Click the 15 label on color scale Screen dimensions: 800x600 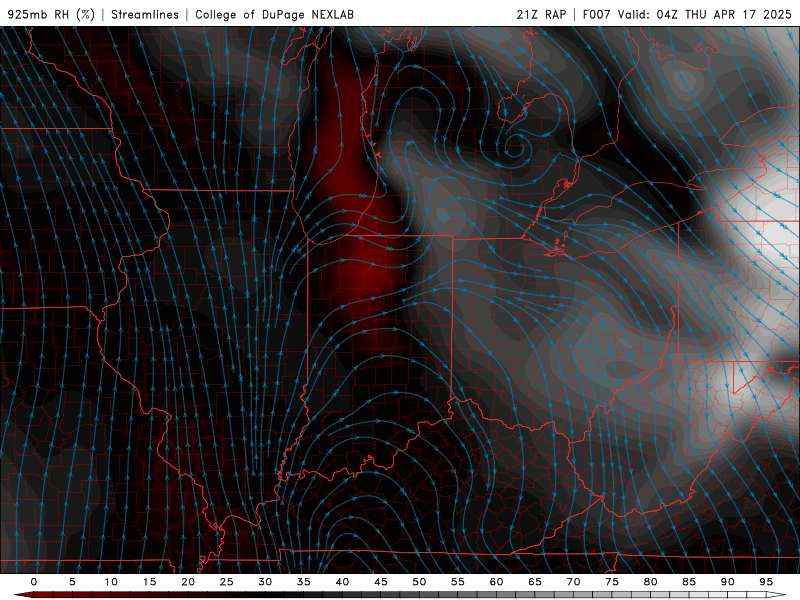pyautogui.click(x=149, y=582)
